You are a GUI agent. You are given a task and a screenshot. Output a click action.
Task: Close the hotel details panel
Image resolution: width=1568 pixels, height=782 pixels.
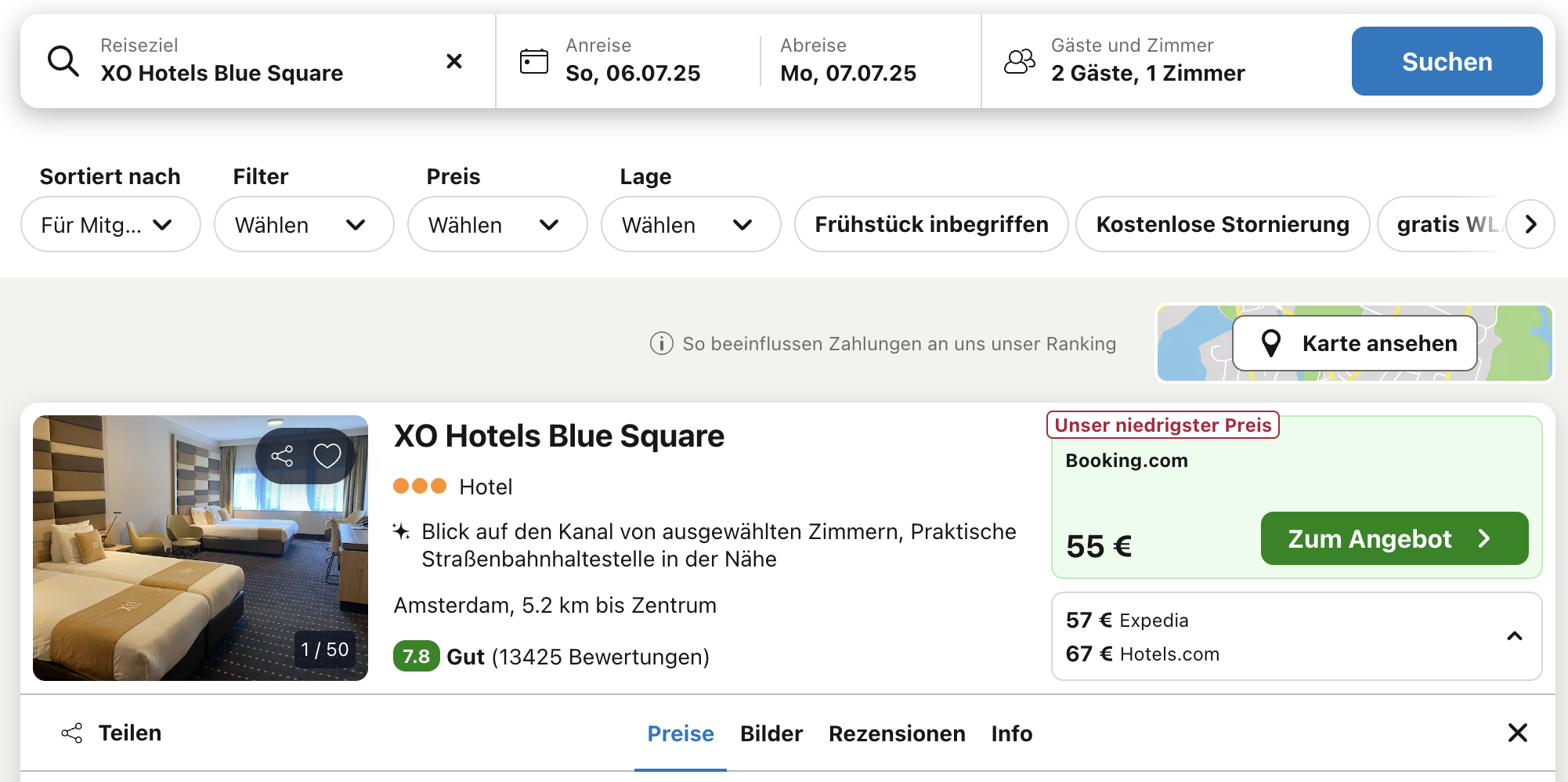click(1518, 733)
